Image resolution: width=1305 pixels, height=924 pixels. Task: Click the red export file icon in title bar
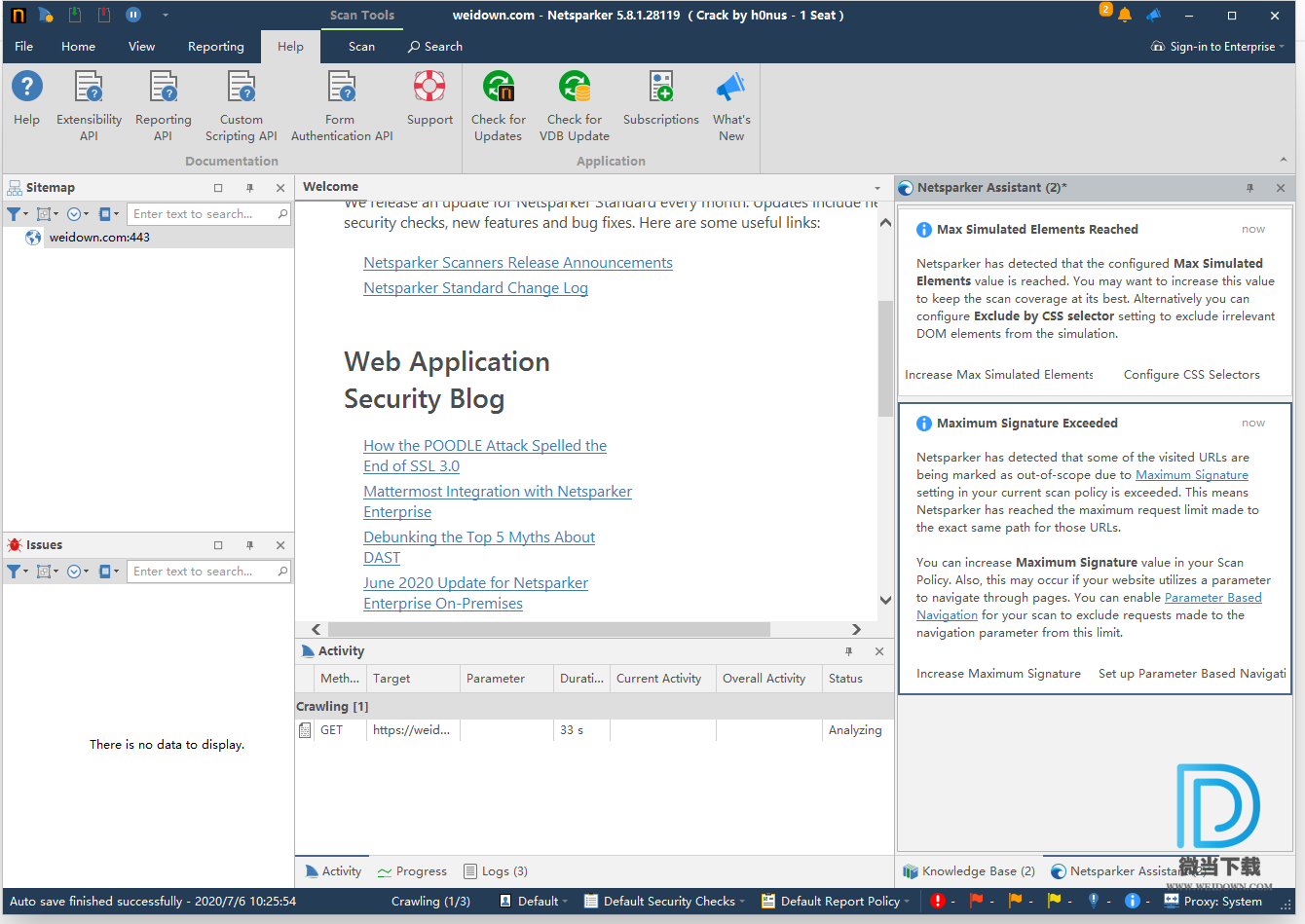click(104, 15)
